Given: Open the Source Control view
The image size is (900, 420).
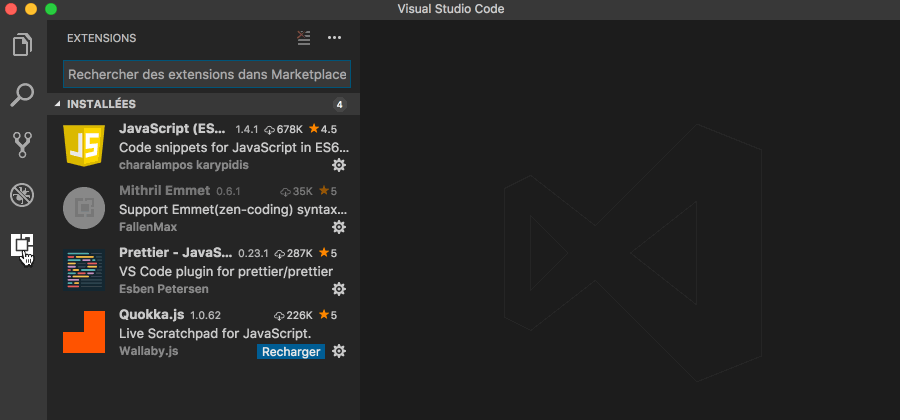Looking at the screenshot, I should coord(22,145).
